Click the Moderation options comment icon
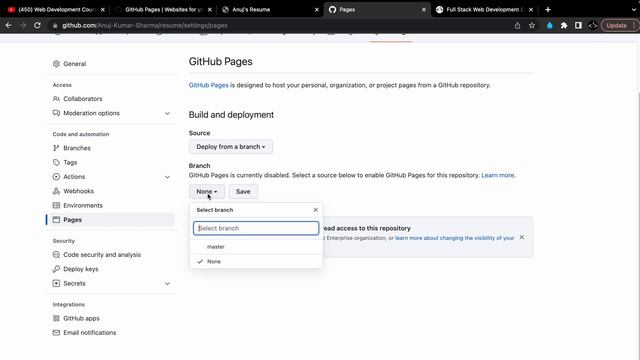This screenshot has height=360, width=640. (56, 113)
